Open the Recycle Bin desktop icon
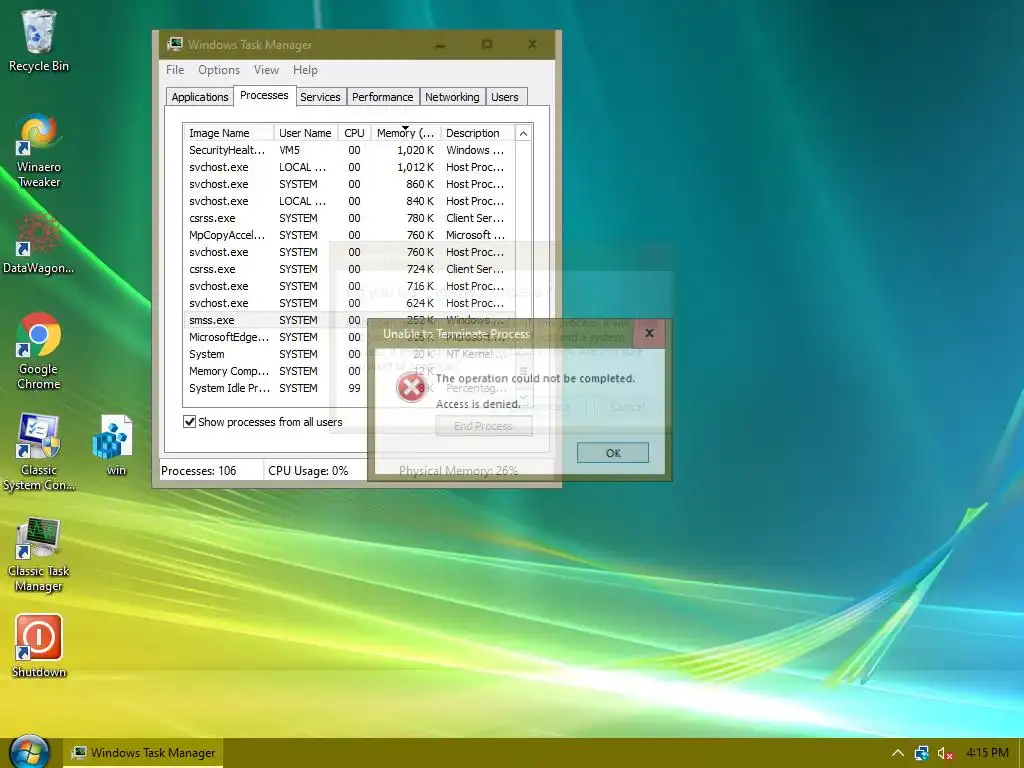This screenshot has width=1024, height=768. click(x=38, y=40)
